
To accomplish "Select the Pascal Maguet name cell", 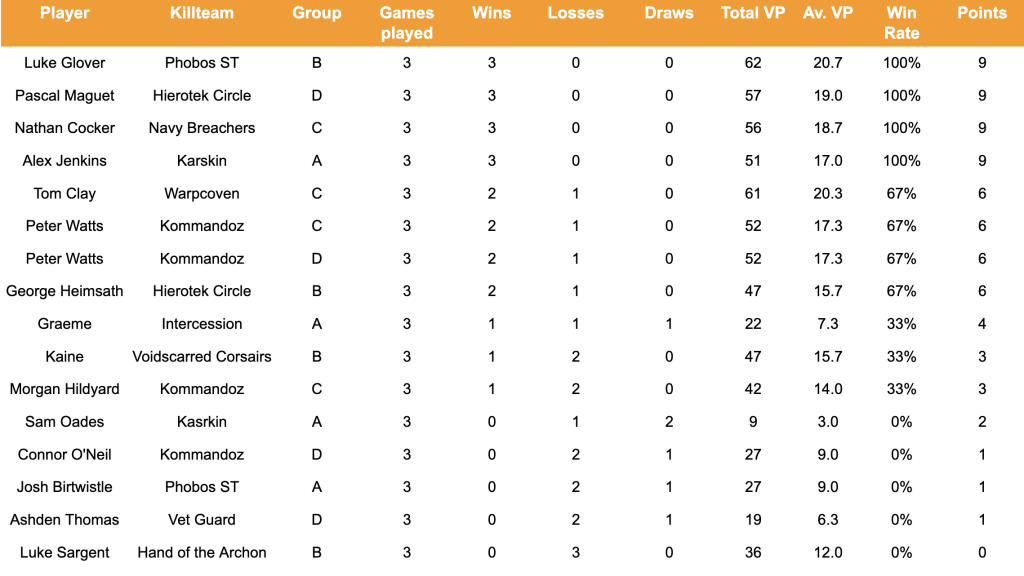I will (x=65, y=96).
